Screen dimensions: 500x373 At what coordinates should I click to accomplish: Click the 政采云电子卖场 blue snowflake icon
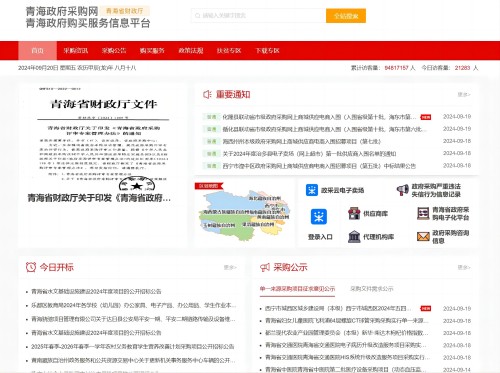coord(312,190)
